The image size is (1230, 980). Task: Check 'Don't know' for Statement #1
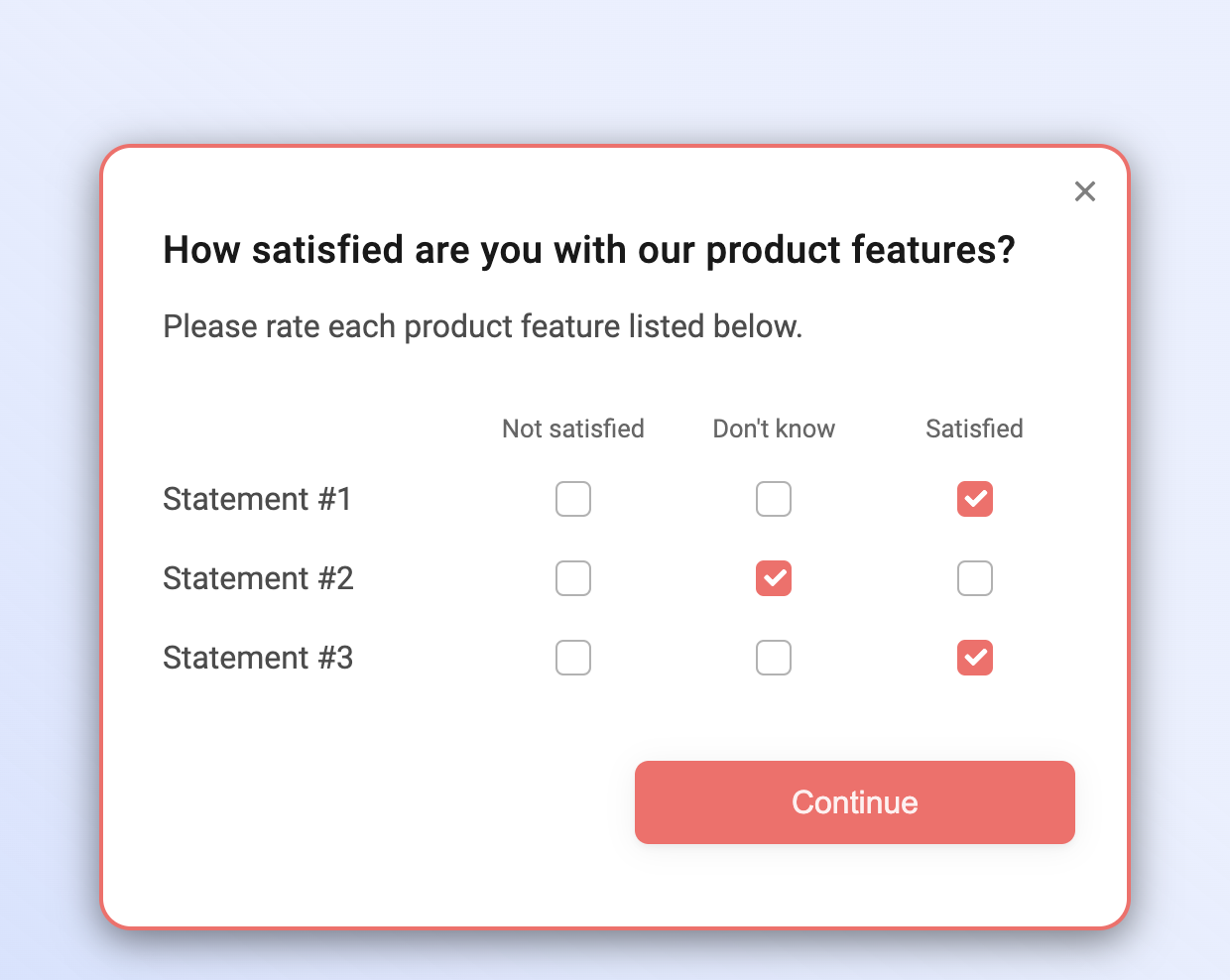(x=774, y=499)
